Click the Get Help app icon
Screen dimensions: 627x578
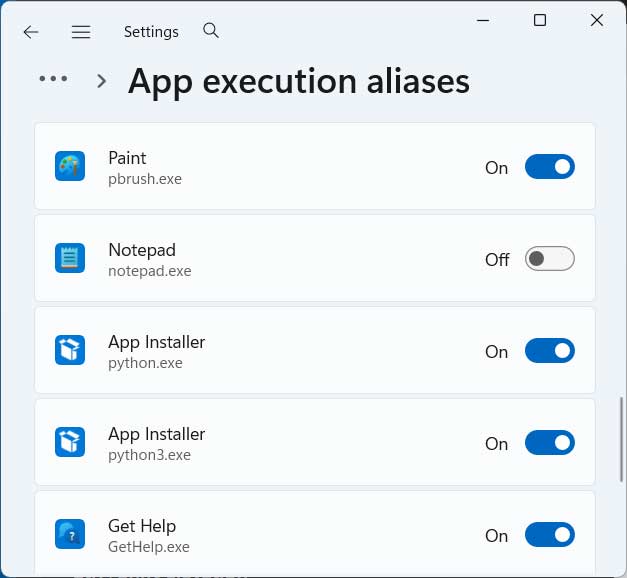point(70,535)
